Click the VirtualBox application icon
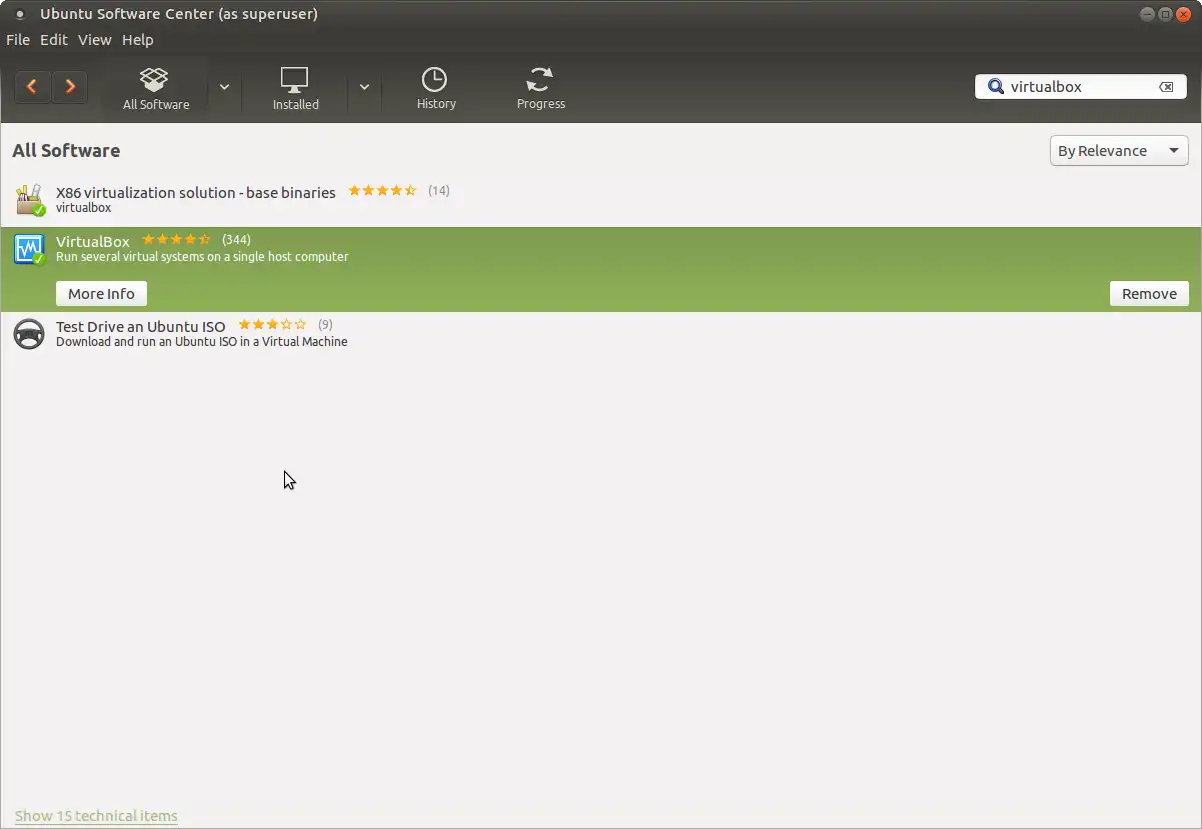The width and height of the screenshot is (1202, 829). coord(30,249)
